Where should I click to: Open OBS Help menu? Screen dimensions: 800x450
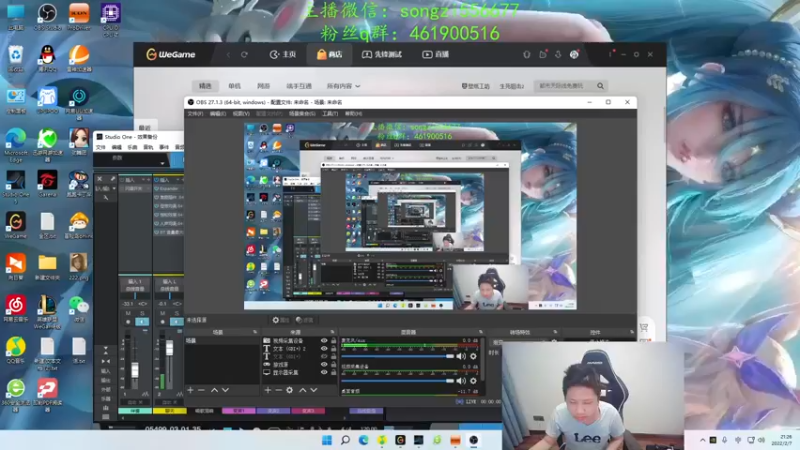[x=353, y=114]
